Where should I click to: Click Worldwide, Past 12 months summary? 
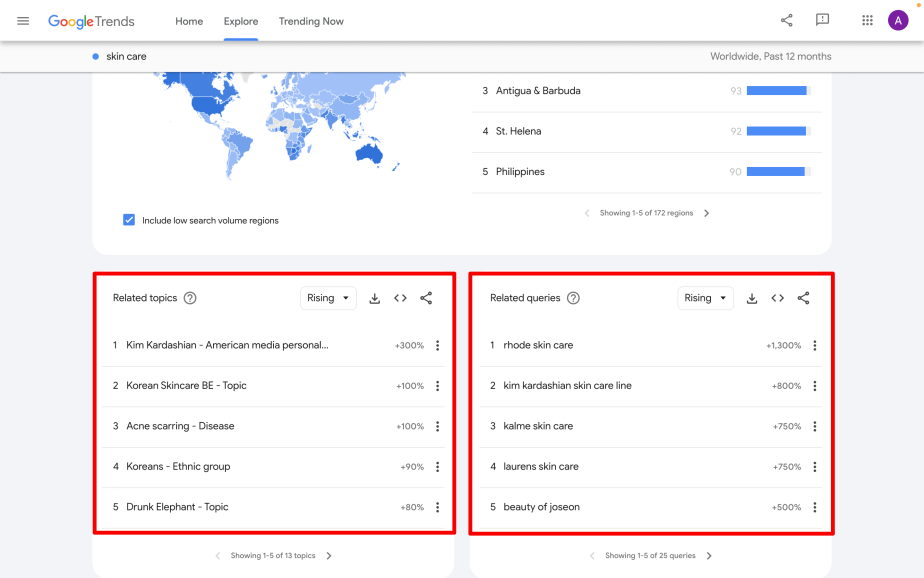pos(770,57)
